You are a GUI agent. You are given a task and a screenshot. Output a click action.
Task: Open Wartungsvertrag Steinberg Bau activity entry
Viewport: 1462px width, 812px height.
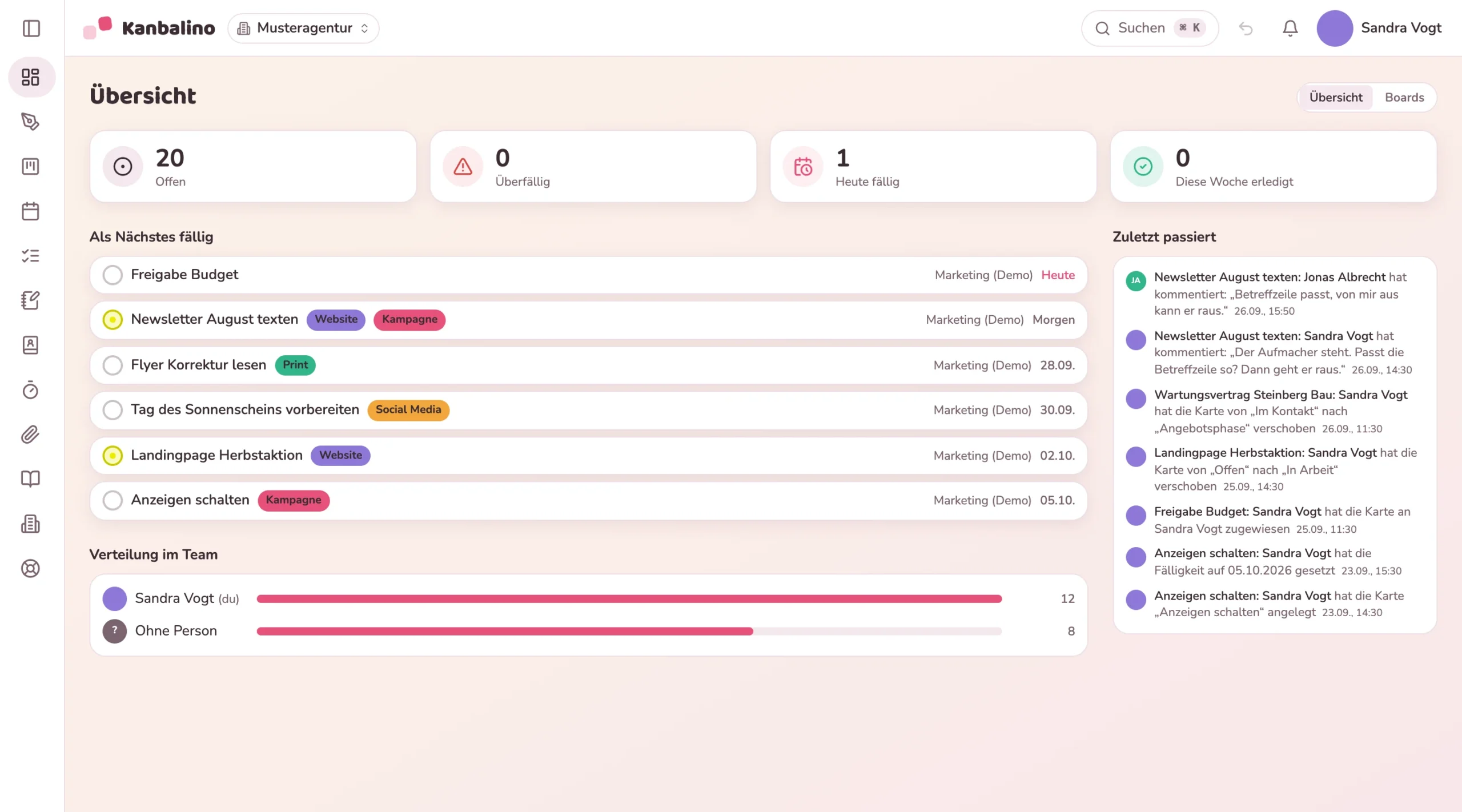click(x=1274, y=412)
